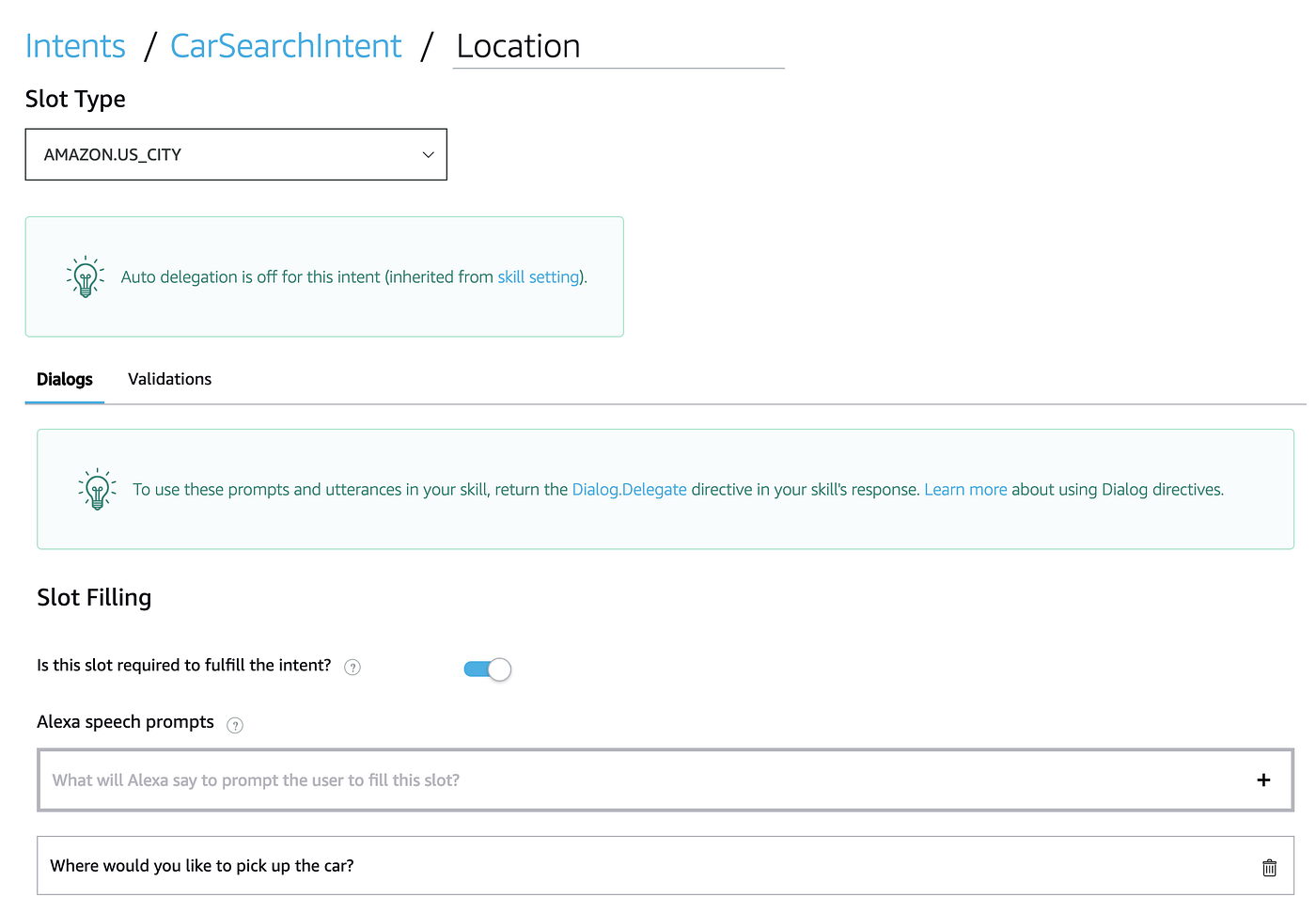Click the Dialog.Delegate link
Viewport: 1316px width, 913px height.
click(629, 489)
